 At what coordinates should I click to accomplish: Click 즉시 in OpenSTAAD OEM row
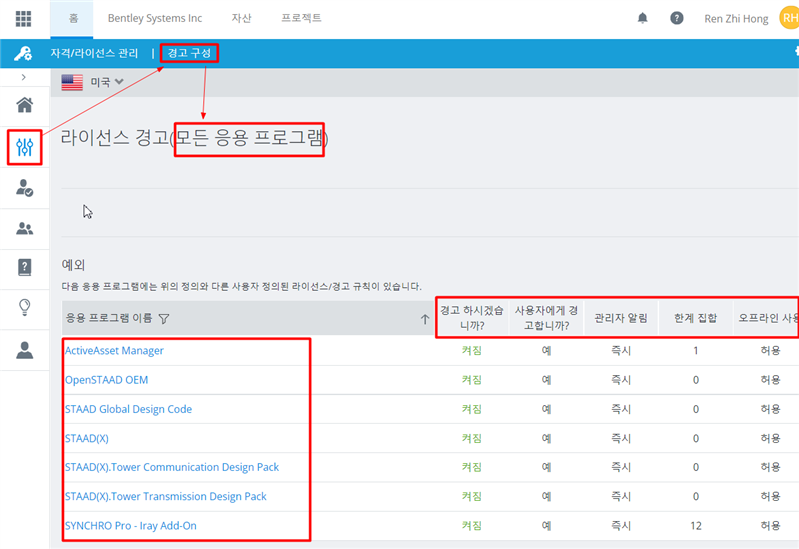(621, 380)
